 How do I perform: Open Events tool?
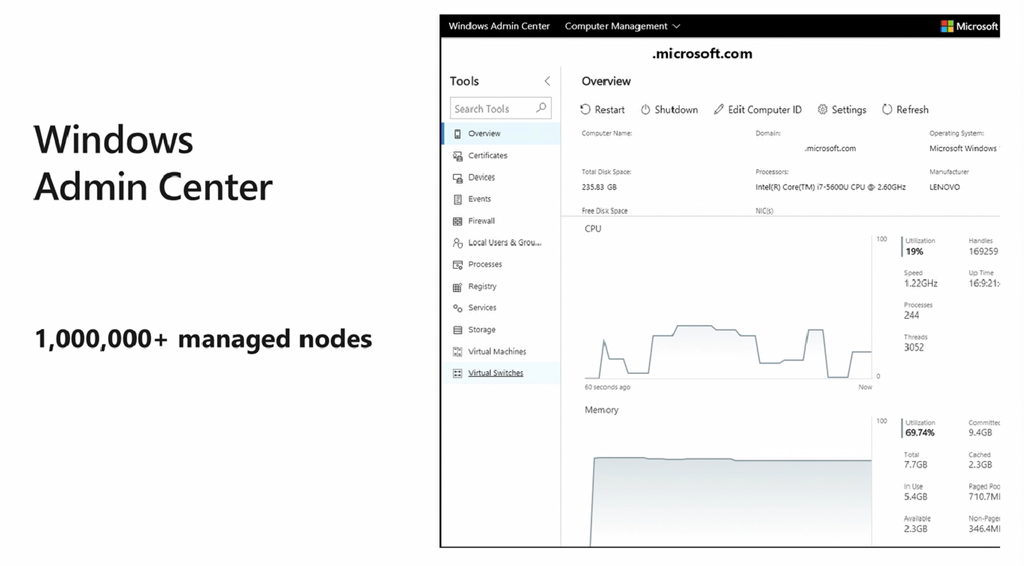coord(502,199)
